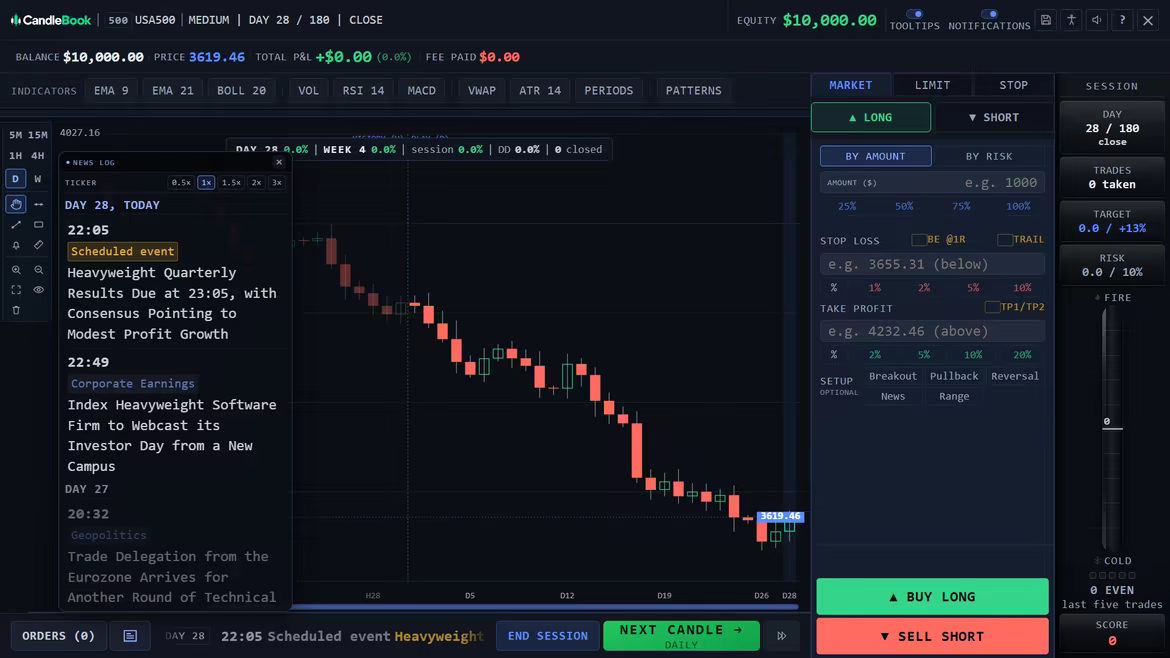The width and height of the screenshot is (1170, 658).
Task: Set ticker speed to 0.5x
Action: point(181,182)
